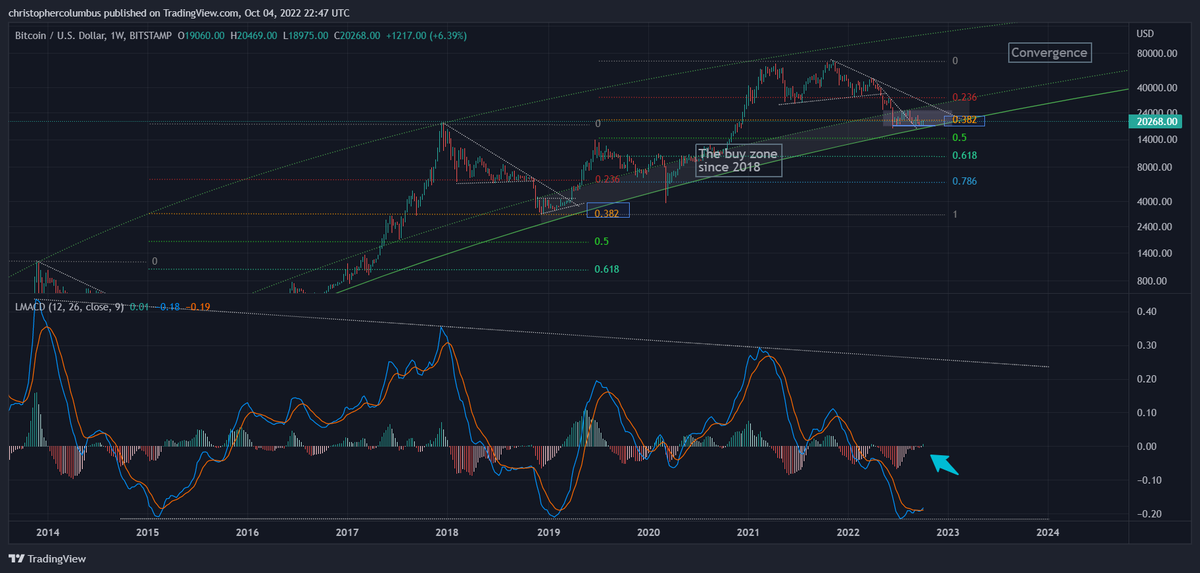
Task: Click the 0.40 value on LMACD axis
Action: coord(1148,311)
